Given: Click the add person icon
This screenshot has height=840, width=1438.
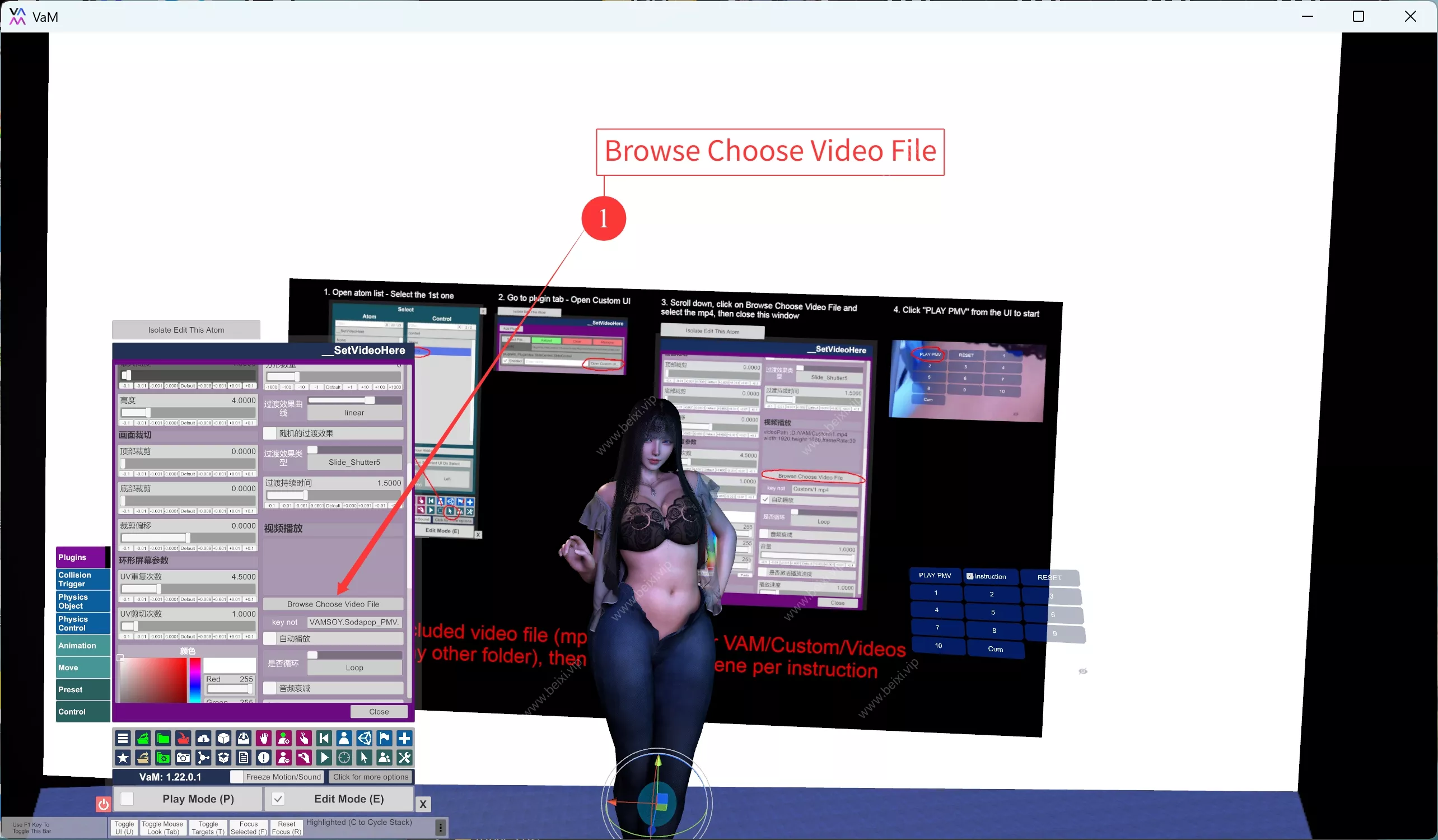Looking at the screenshot, I should tap(283, 739).
